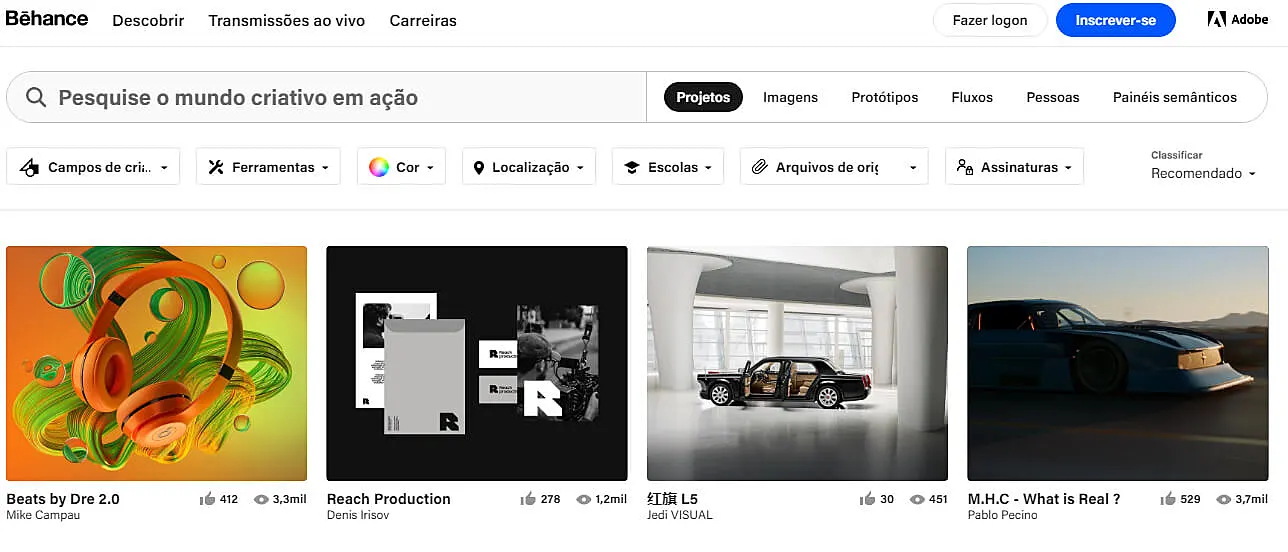
Task: Click the 3,3mil views count
Action: click(x=290, y=499)
